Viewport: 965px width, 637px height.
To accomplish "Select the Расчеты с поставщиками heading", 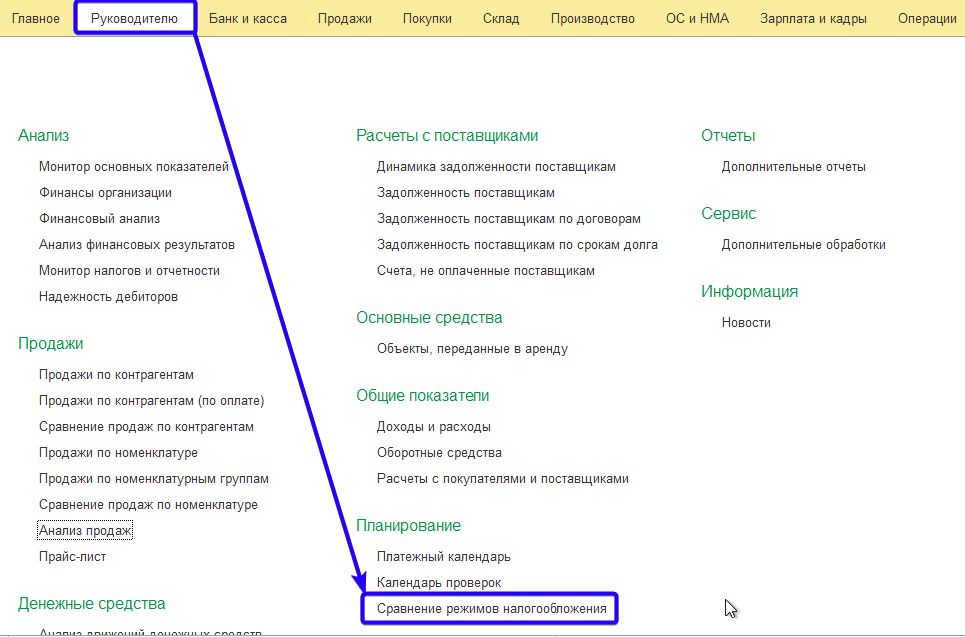I will (x=447, y=135).
